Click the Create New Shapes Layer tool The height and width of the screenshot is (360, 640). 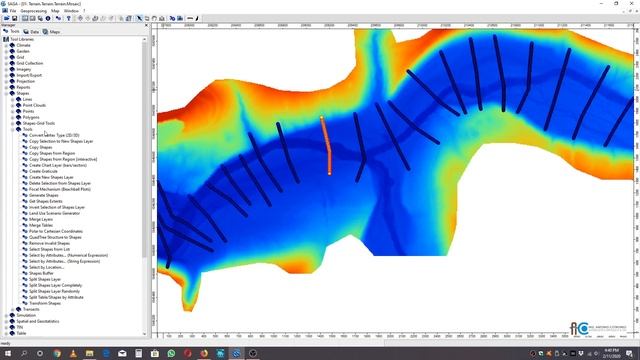click(x=51, y=177)
